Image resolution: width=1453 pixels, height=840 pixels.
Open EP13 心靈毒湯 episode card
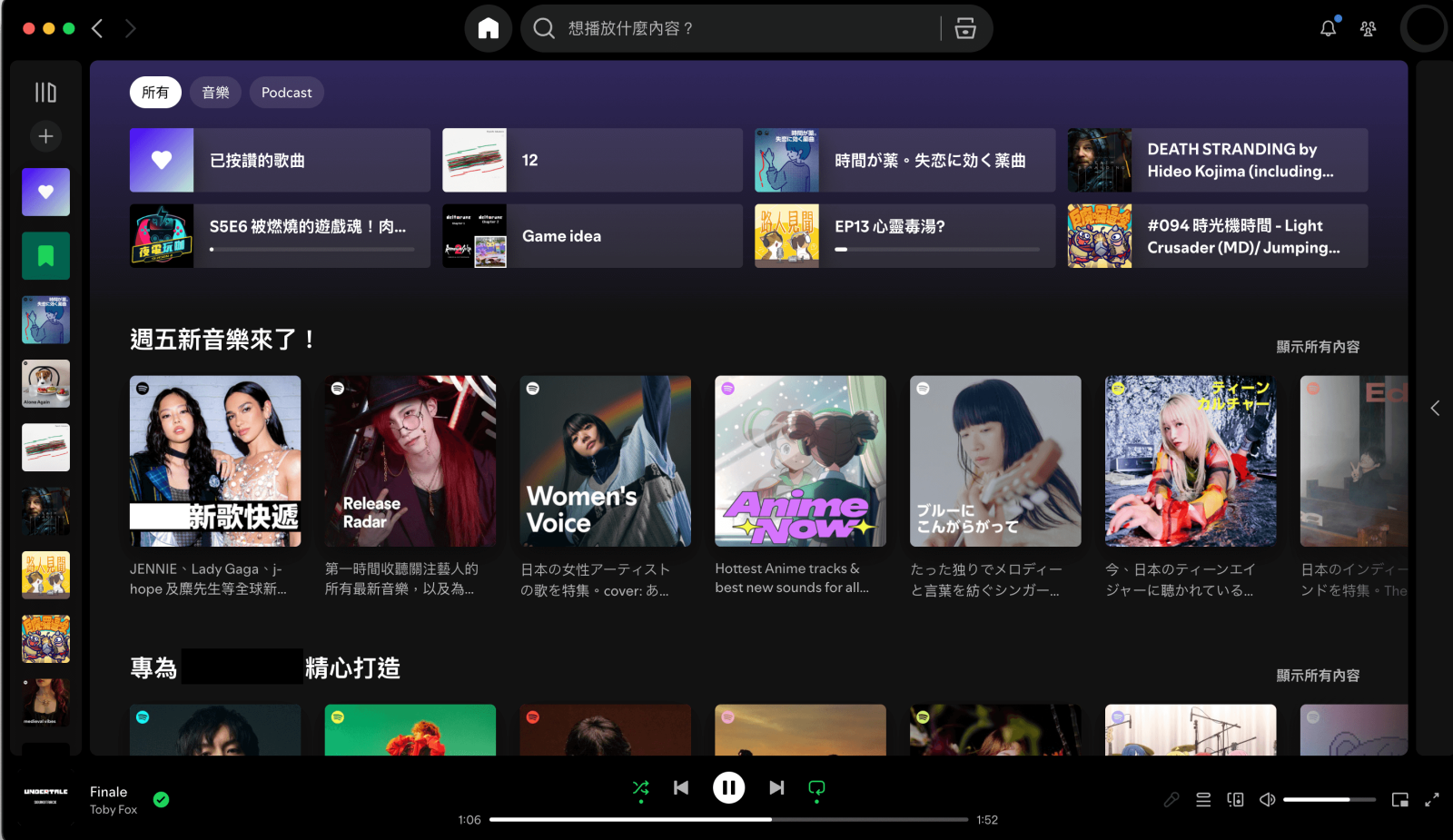[904, 235]
